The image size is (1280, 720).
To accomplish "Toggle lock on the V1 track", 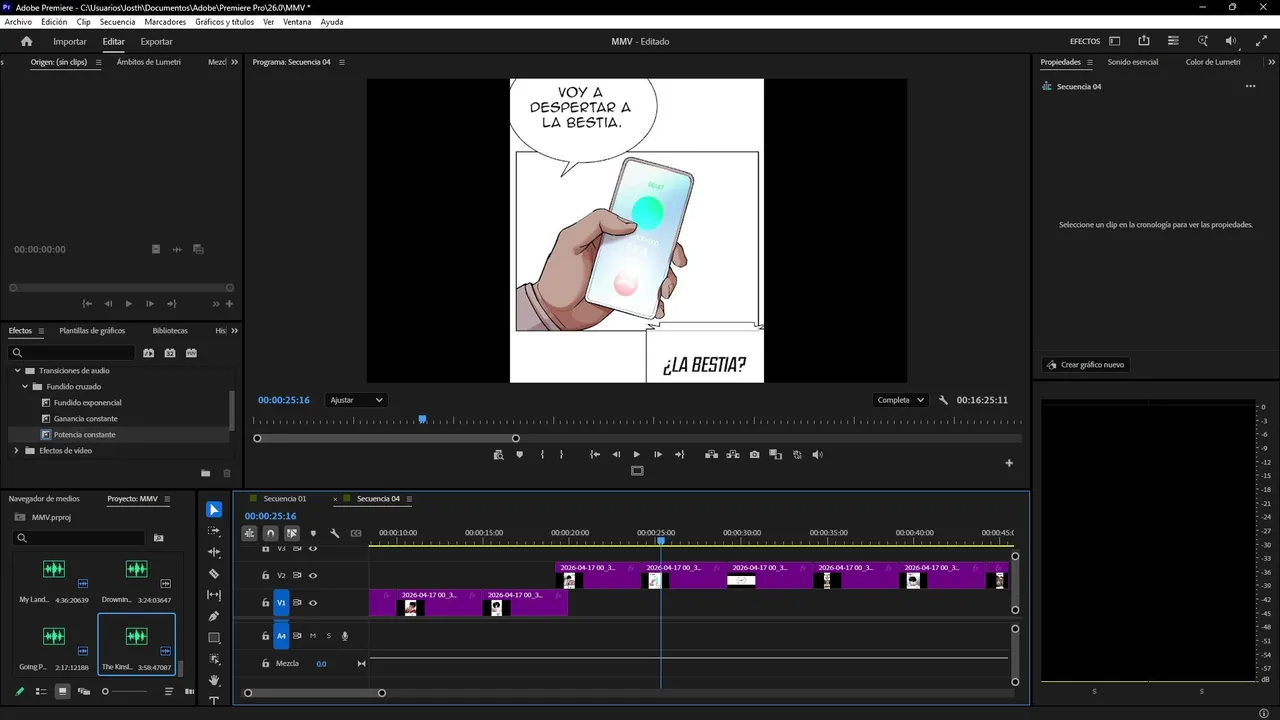I will tap(265, 603).
